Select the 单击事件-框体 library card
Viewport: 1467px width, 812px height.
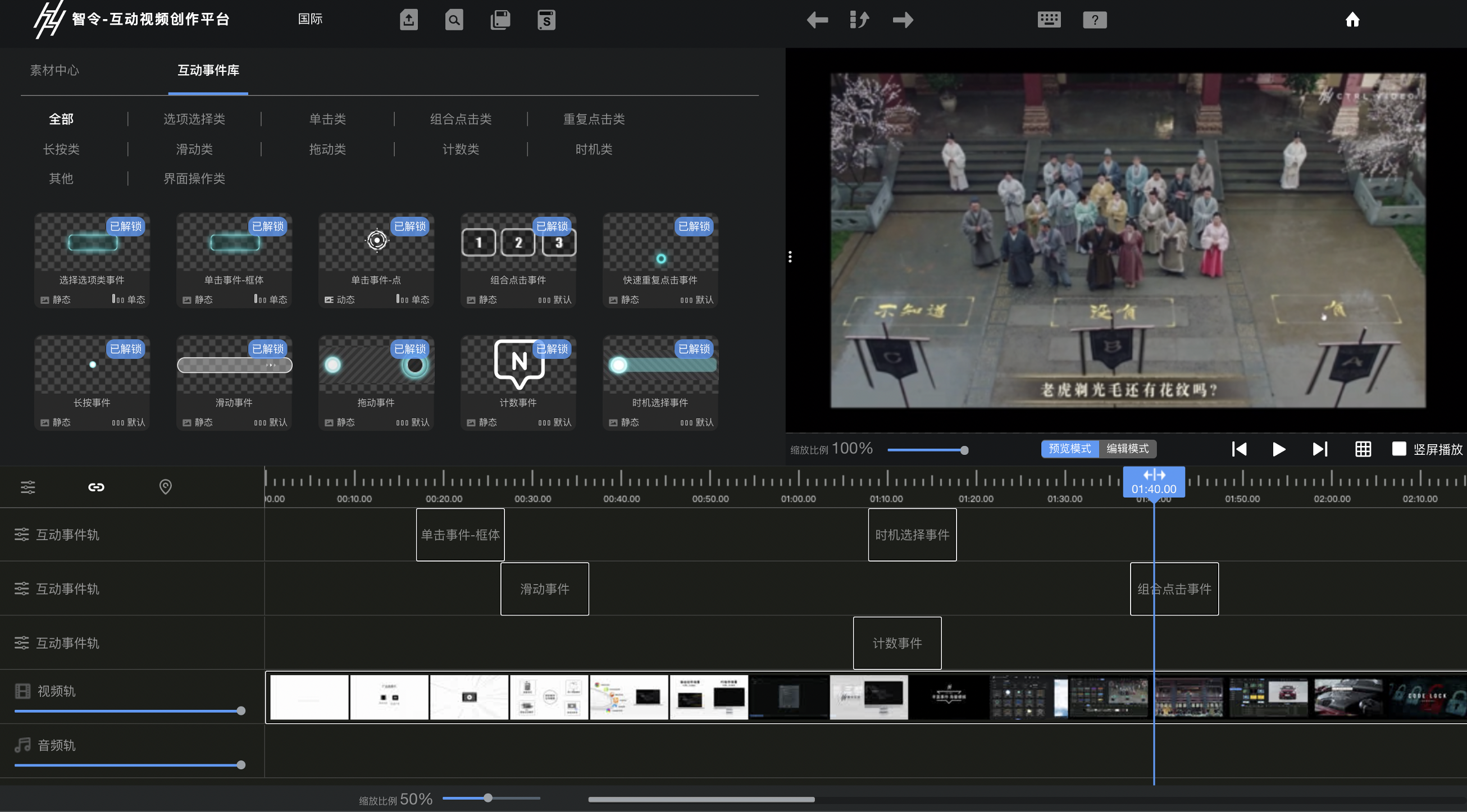coord(234,261)
